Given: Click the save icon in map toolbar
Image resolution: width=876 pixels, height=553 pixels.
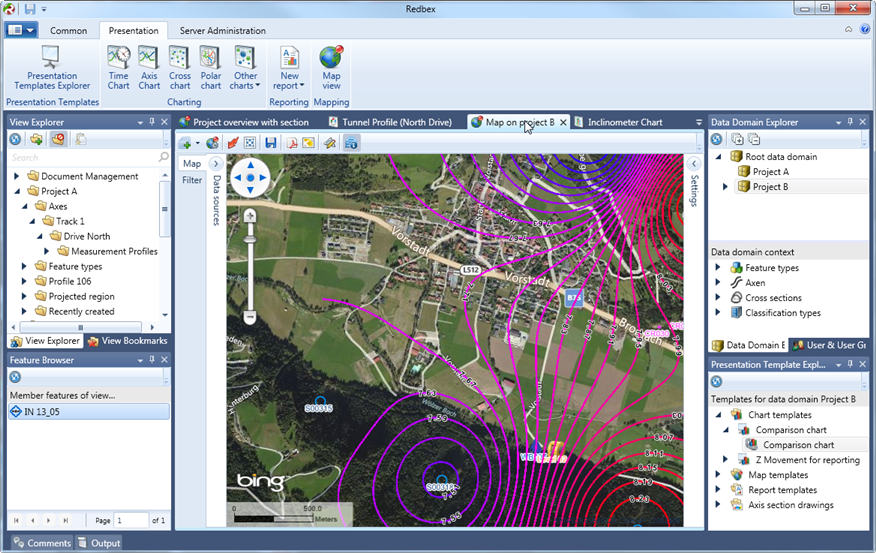Looking at the screenshot, I should point(271,143).
